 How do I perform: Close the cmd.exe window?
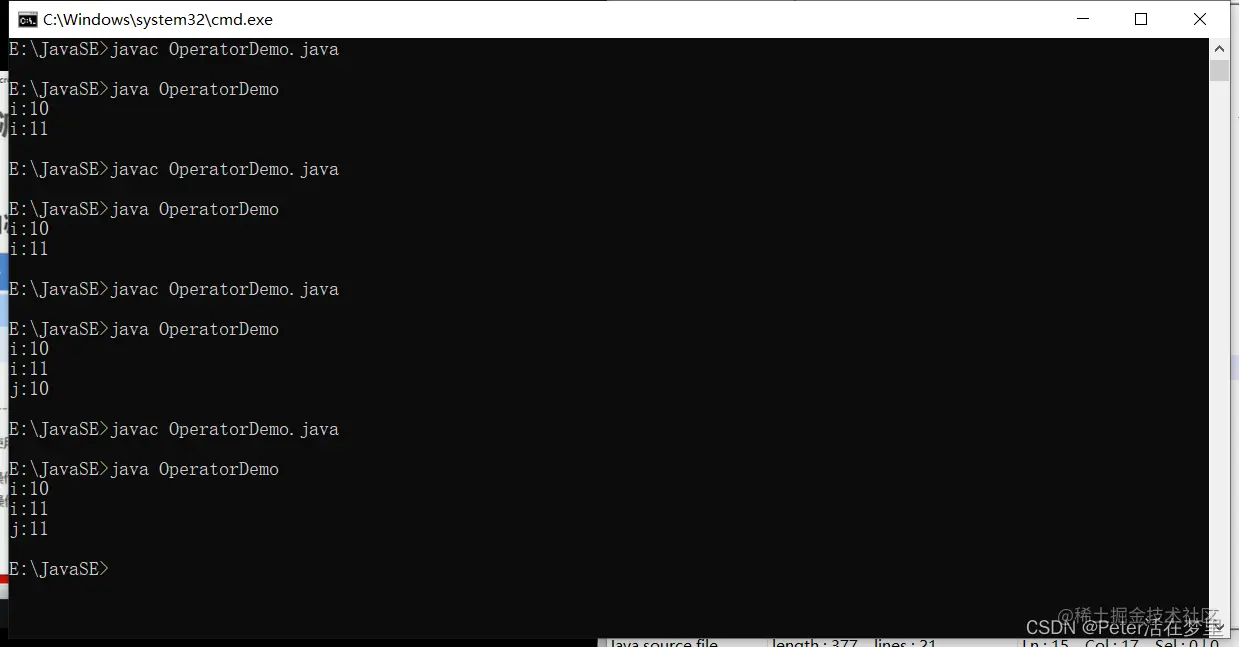click(x=1200, y=19)
